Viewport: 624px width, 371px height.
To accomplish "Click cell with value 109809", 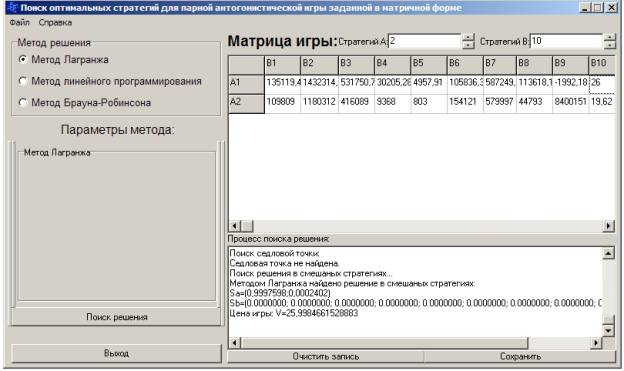I will tap(282, 103).
